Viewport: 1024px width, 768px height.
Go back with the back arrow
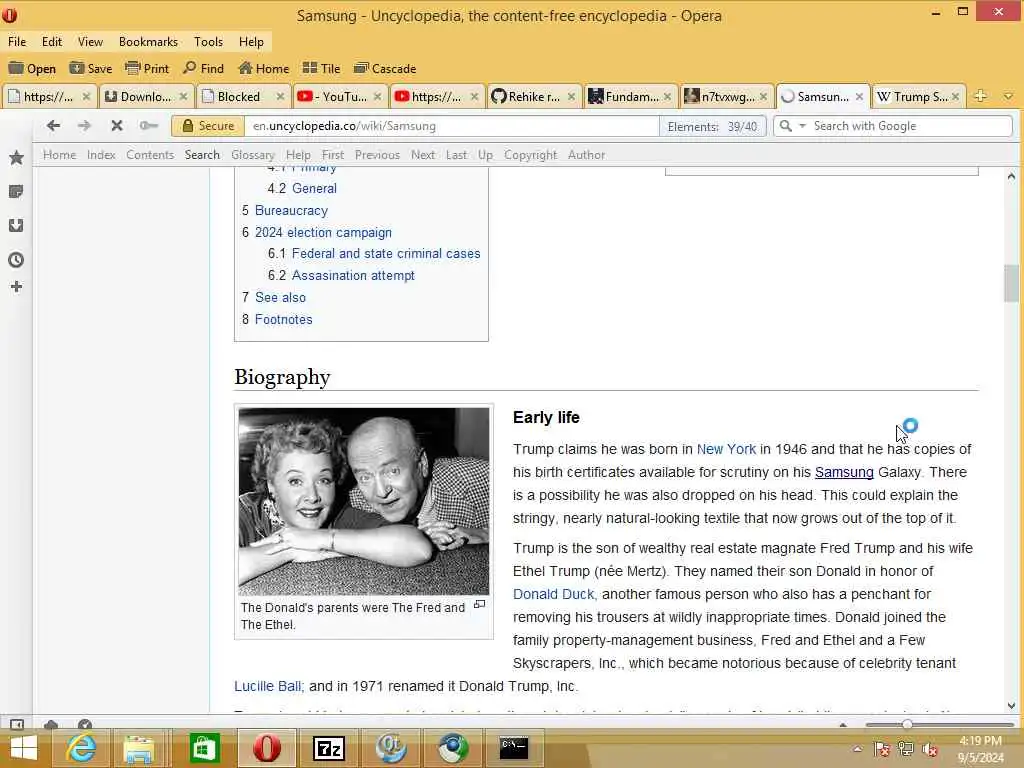click(x=54, y=125)
